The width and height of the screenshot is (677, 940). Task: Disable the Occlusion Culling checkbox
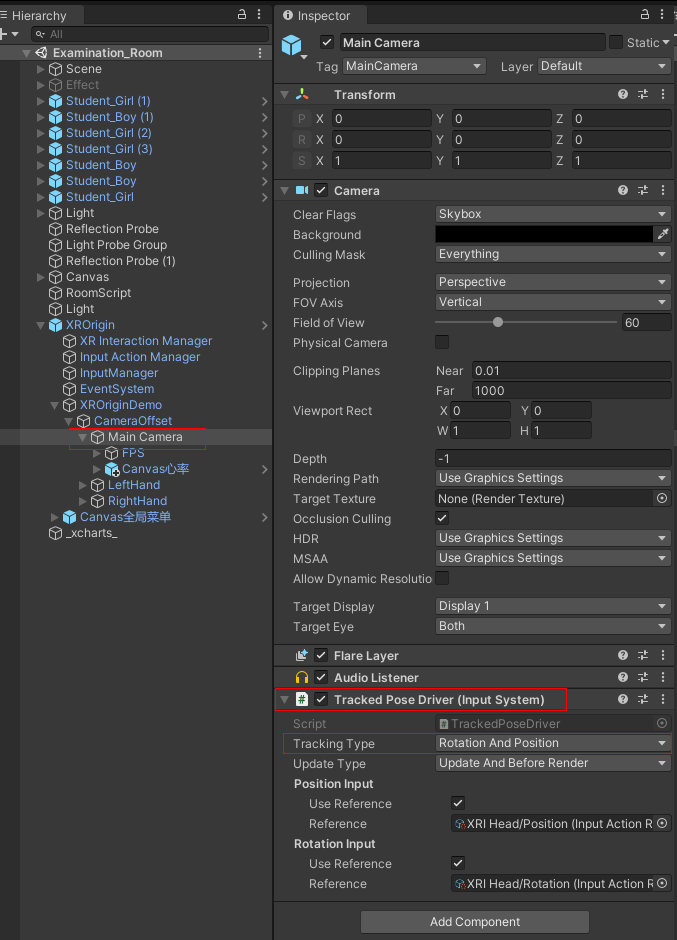pos(442,518)
